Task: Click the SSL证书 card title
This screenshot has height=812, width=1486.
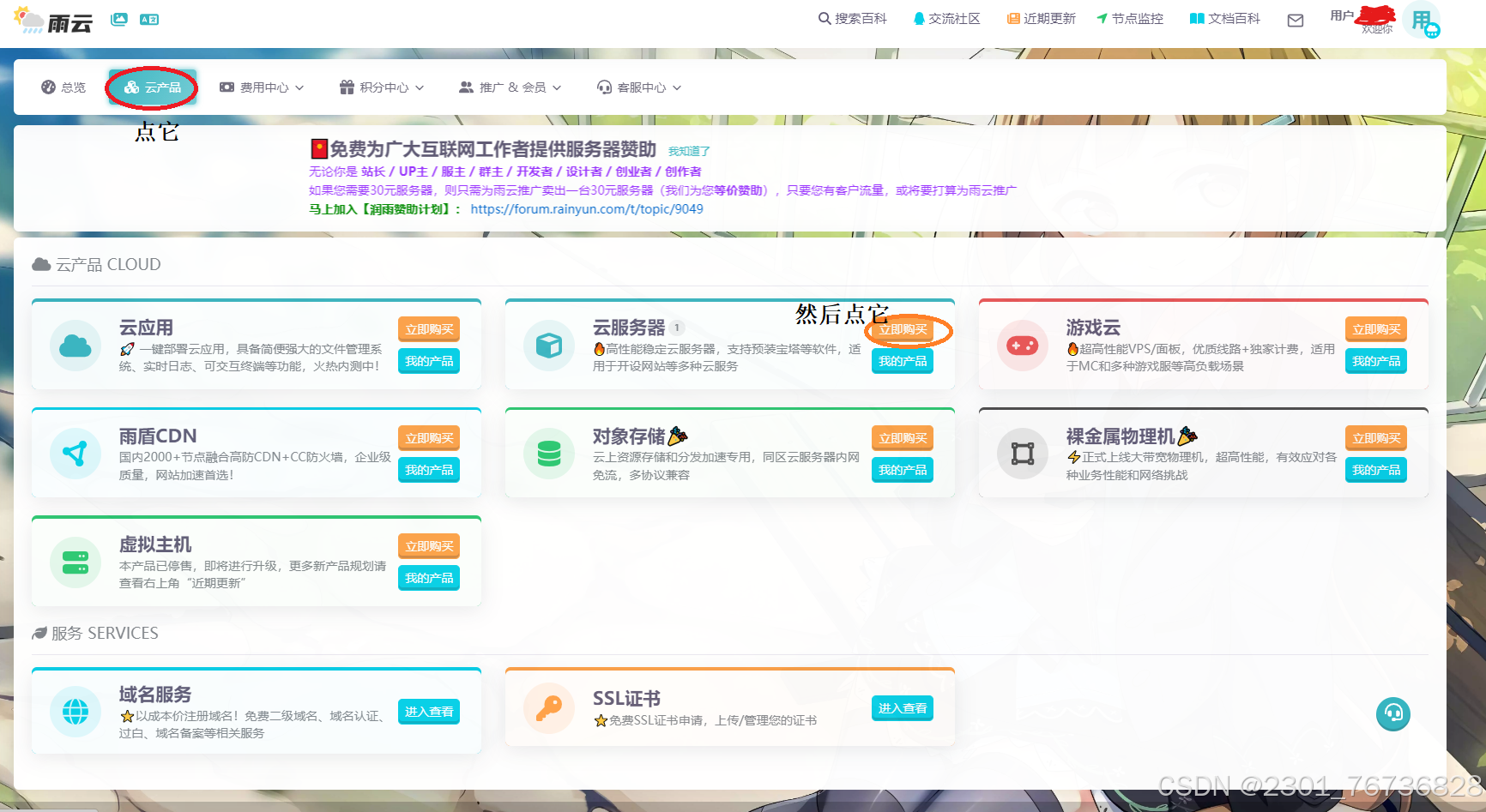Action: (x=626, y=698)
